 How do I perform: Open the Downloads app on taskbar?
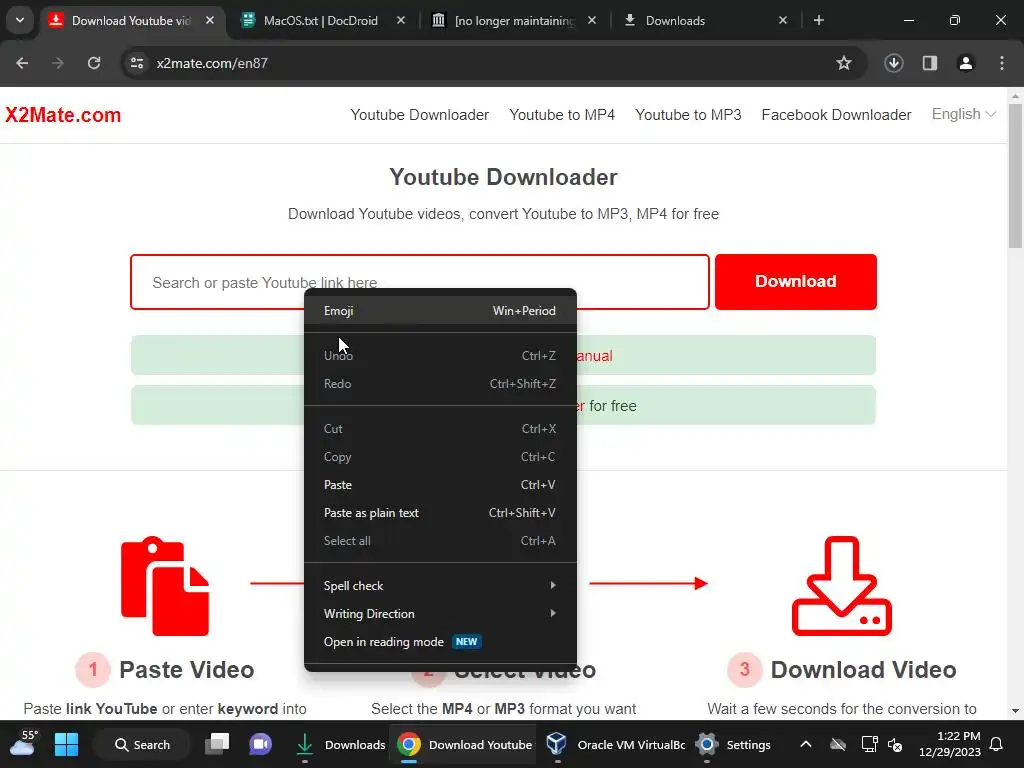pos(340,744)
